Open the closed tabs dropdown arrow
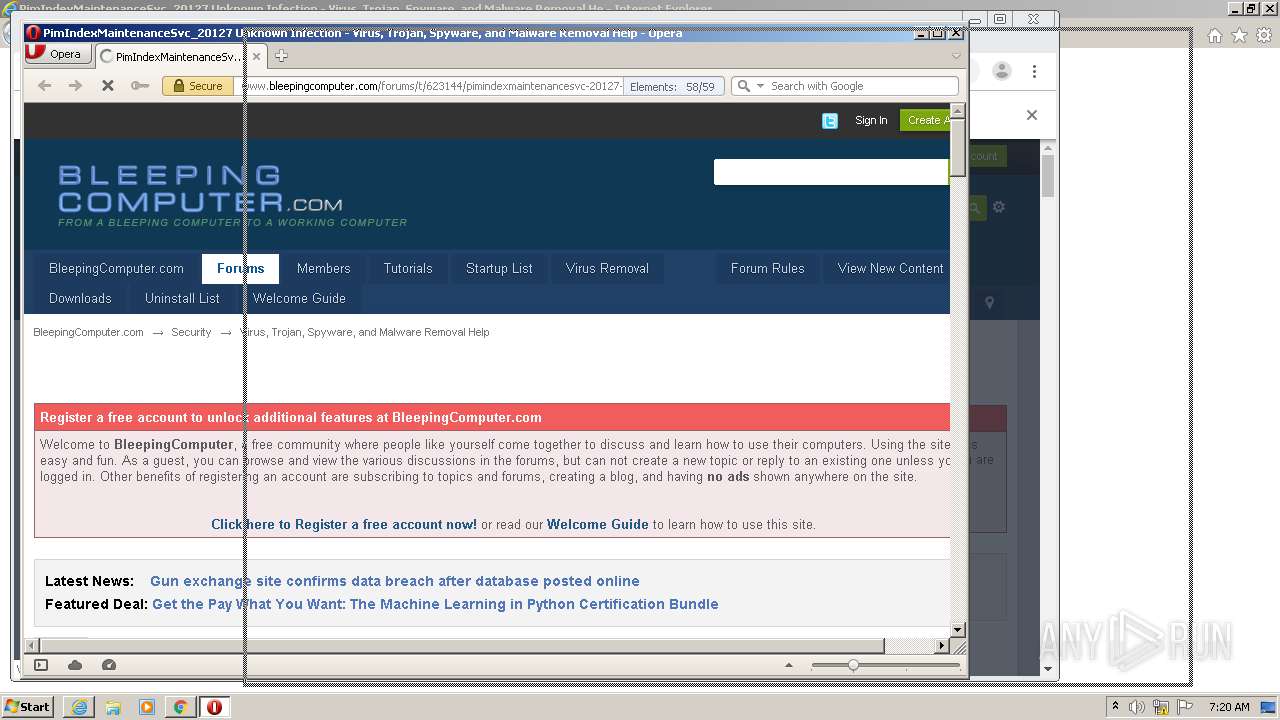Image resolution: width=1280 pixels, height=720 pixels. 955,56
